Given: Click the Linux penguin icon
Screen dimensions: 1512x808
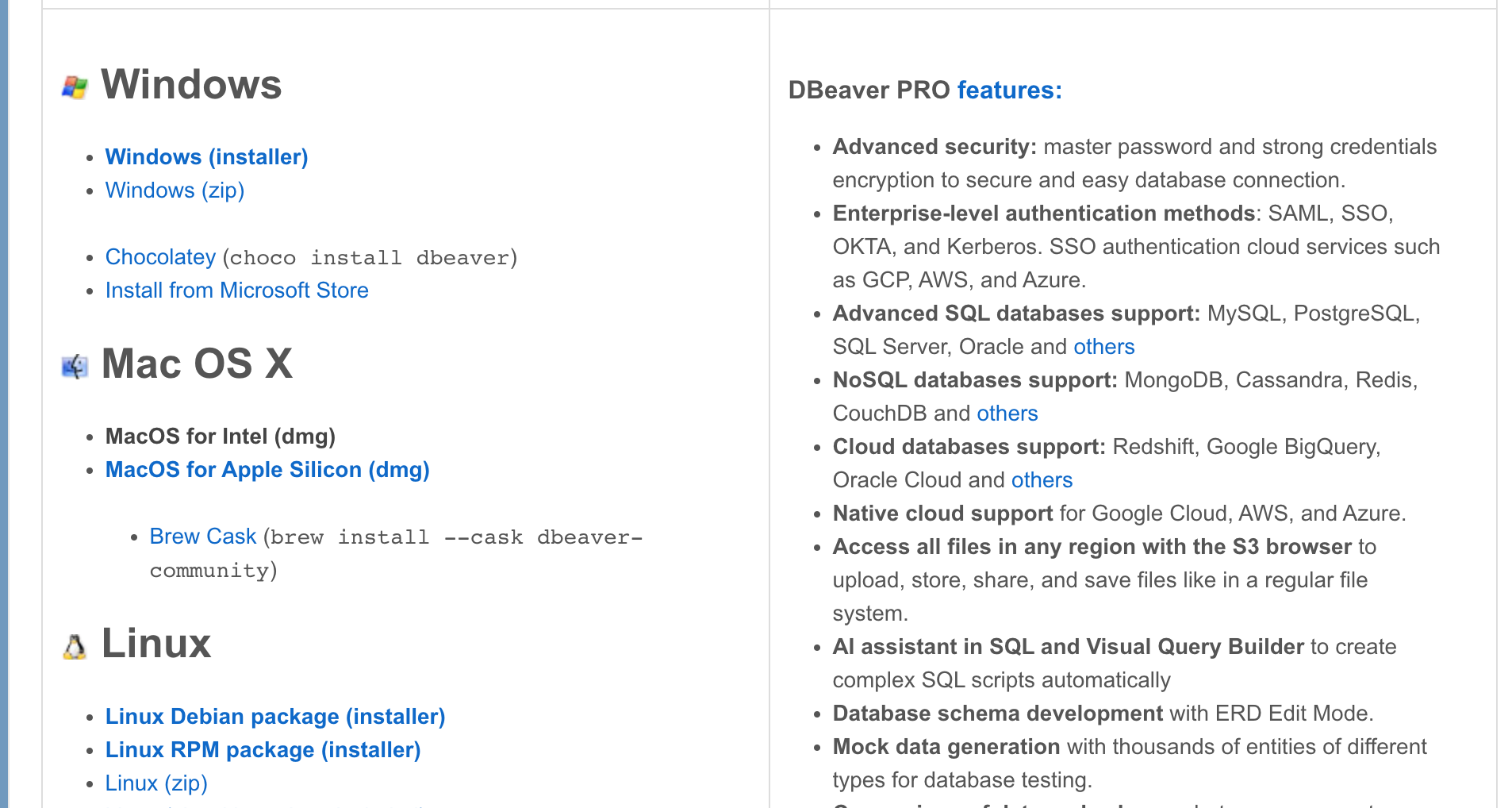Looking at the screenshot, I should [x=75, y=647].
